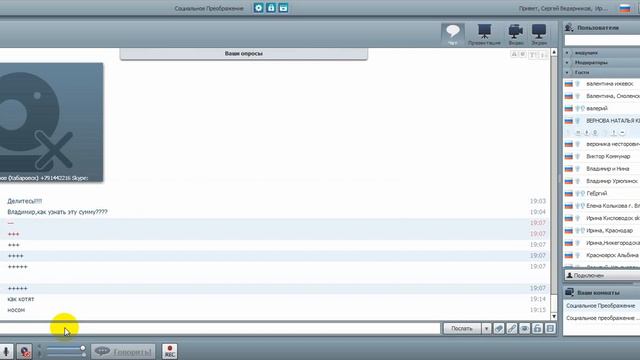Click the settings gear icon in top bar

(x=258, y=8)
